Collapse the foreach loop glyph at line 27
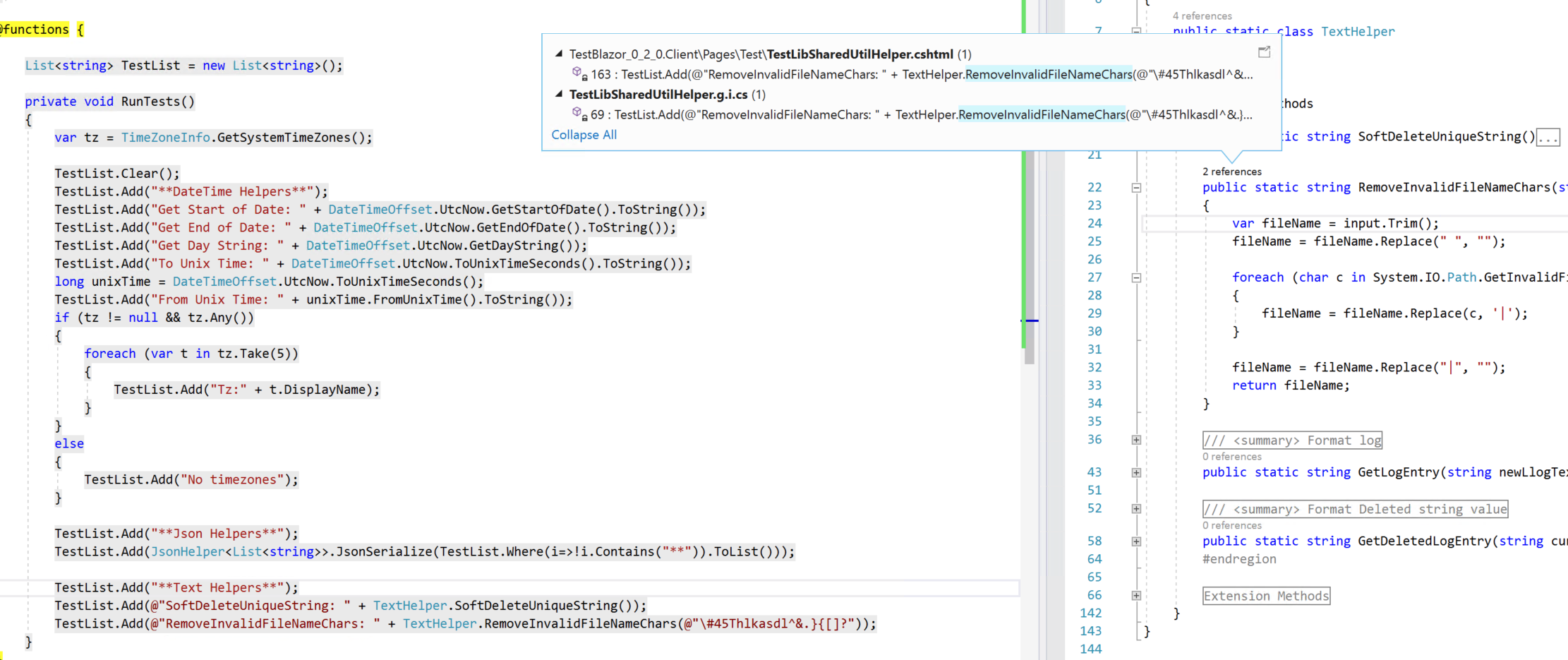The image size is (1568, 660). pos(1136,277)
